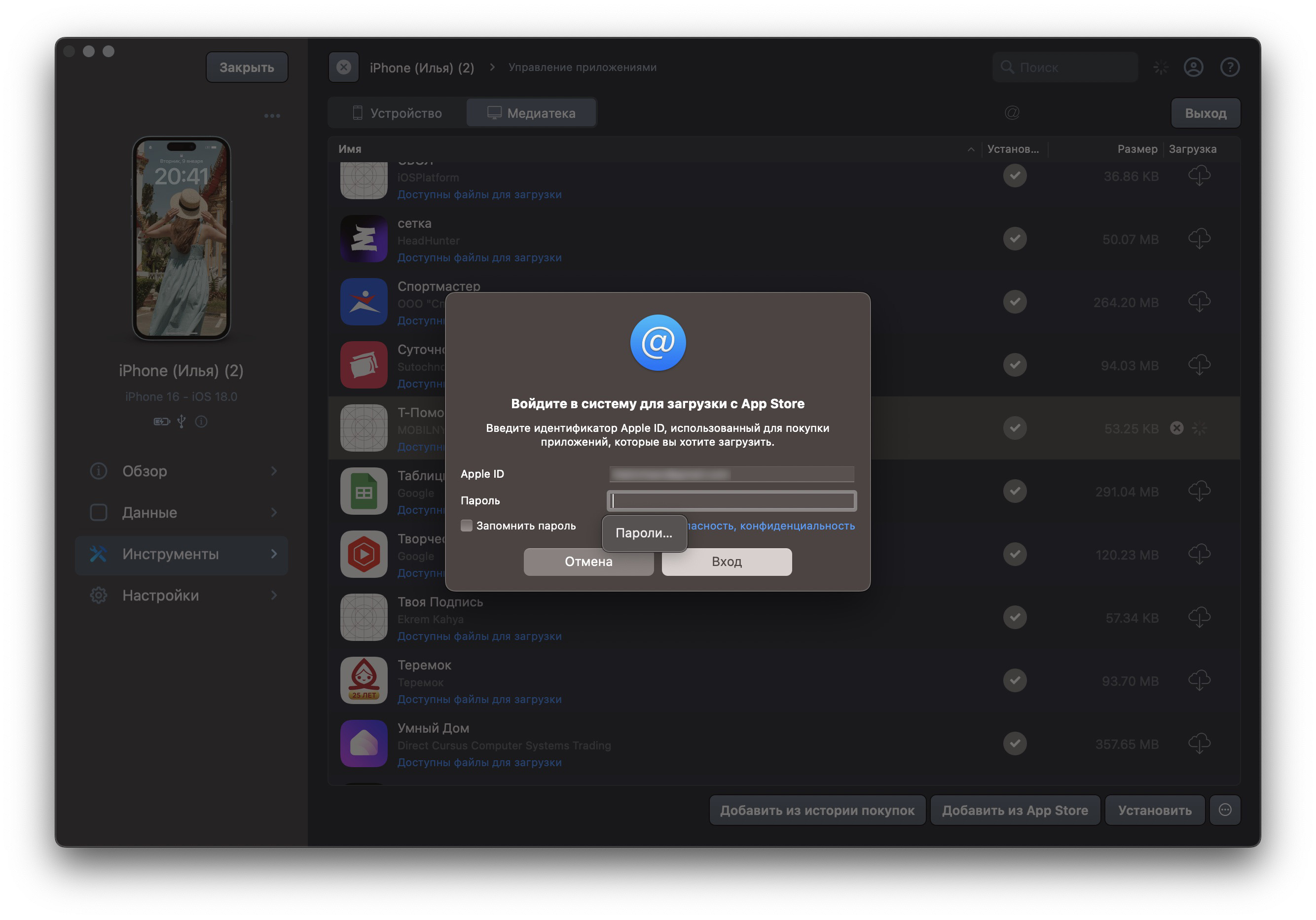Download Твоя Подпись via cloud icon
1316x920 pixels.
coord(1199,618)
